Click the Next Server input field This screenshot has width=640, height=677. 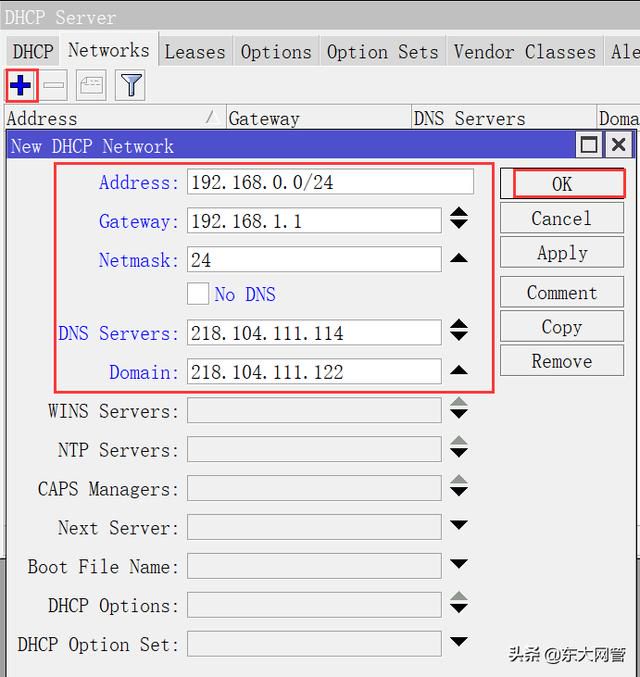click(314, 527)
